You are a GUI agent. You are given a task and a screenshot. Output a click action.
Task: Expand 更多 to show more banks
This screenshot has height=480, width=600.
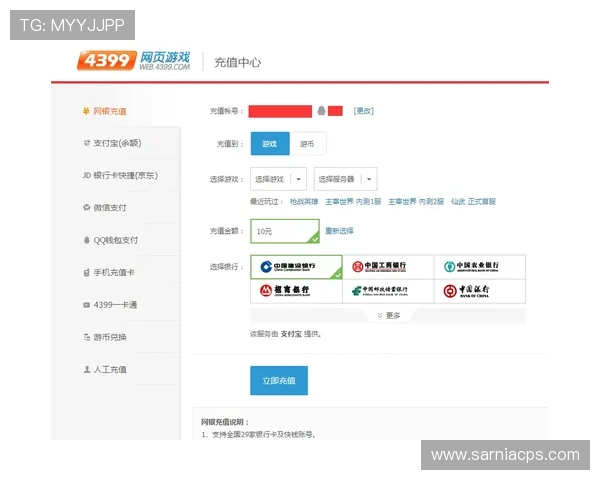click(388, 315)
